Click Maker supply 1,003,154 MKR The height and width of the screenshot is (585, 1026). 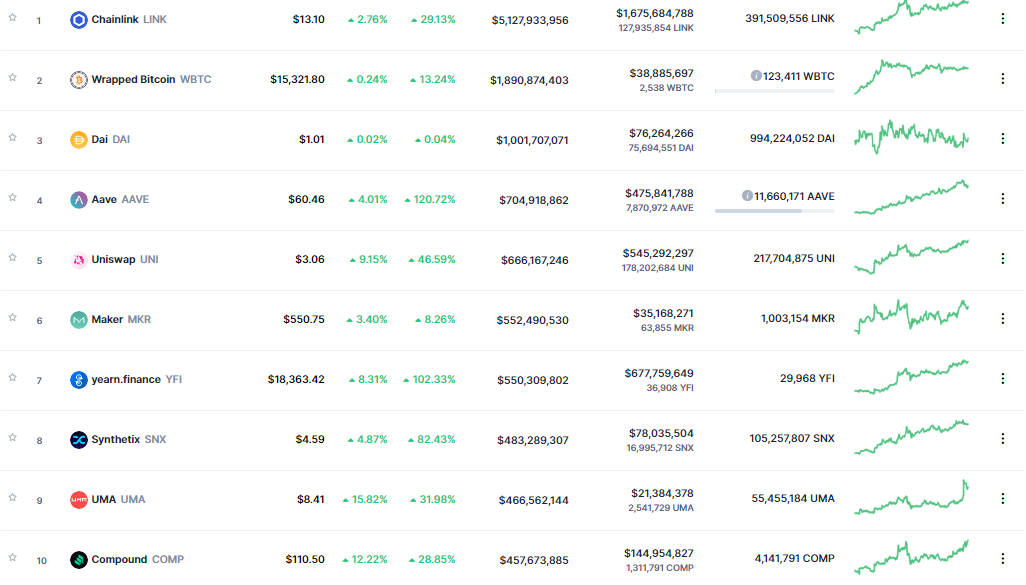coord(798,319)
